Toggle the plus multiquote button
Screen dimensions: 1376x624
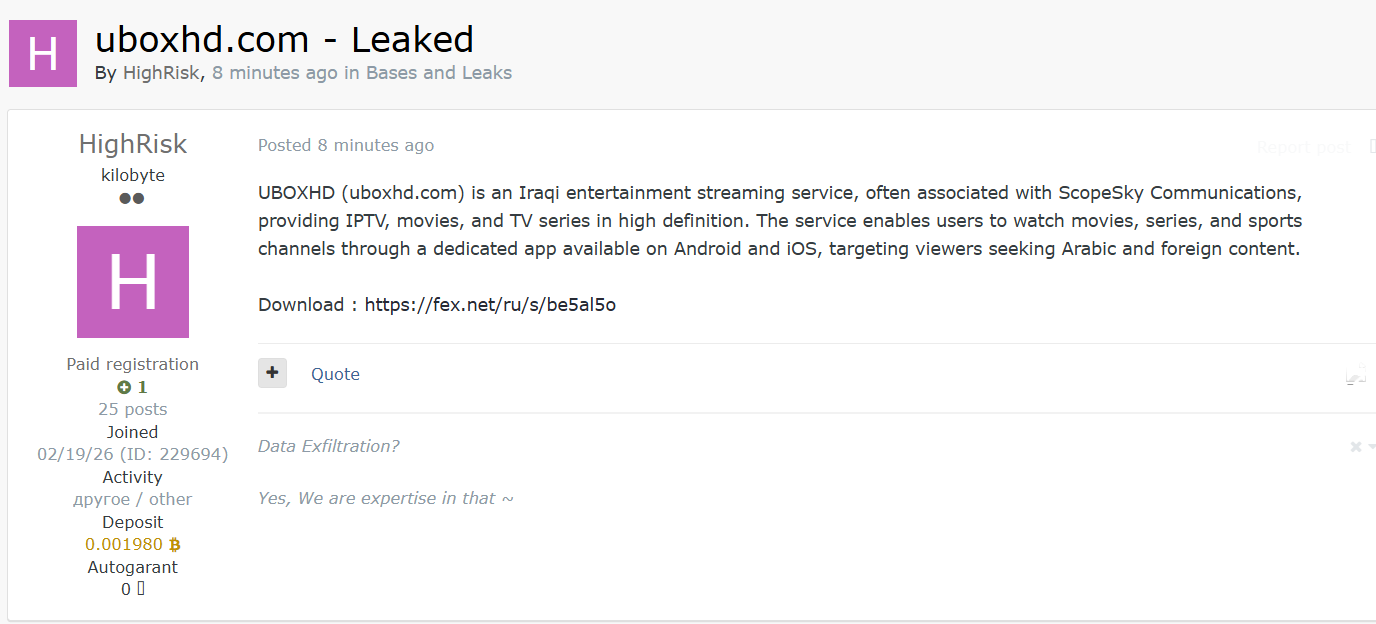click(272, 373)
